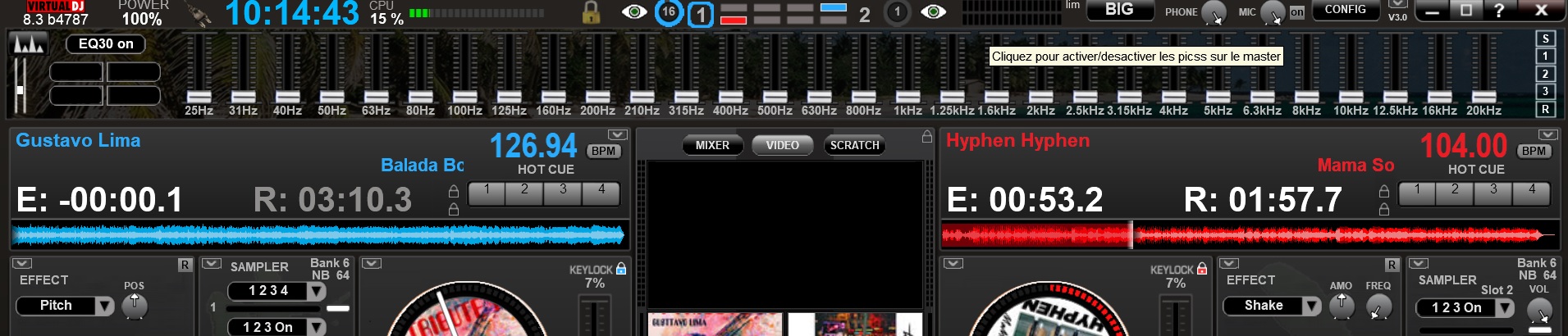Select EQ preset 1 on the right side
The image size is (1568, 336).
(1545, 57)
